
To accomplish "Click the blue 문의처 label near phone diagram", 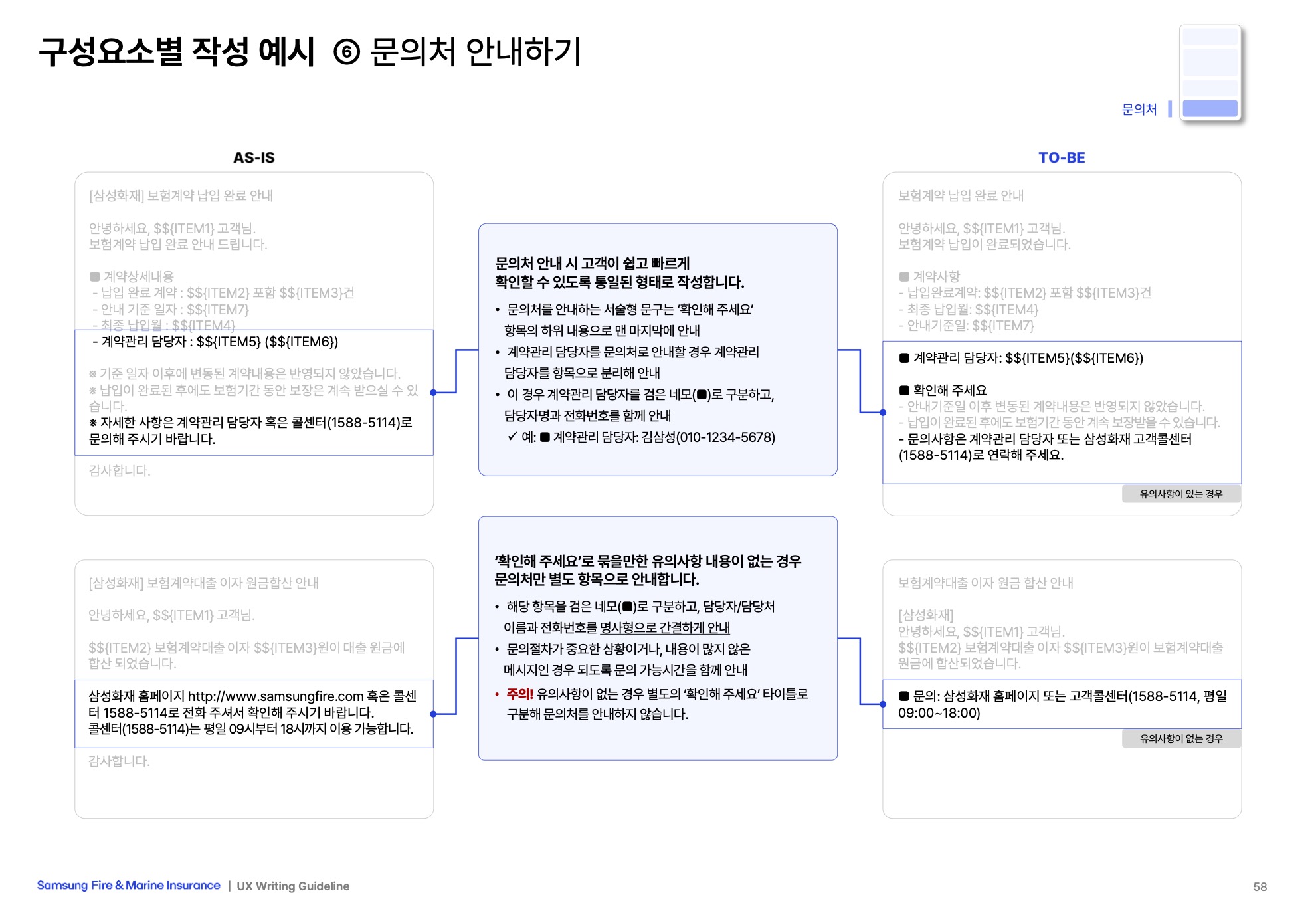I will point(1139,109).
